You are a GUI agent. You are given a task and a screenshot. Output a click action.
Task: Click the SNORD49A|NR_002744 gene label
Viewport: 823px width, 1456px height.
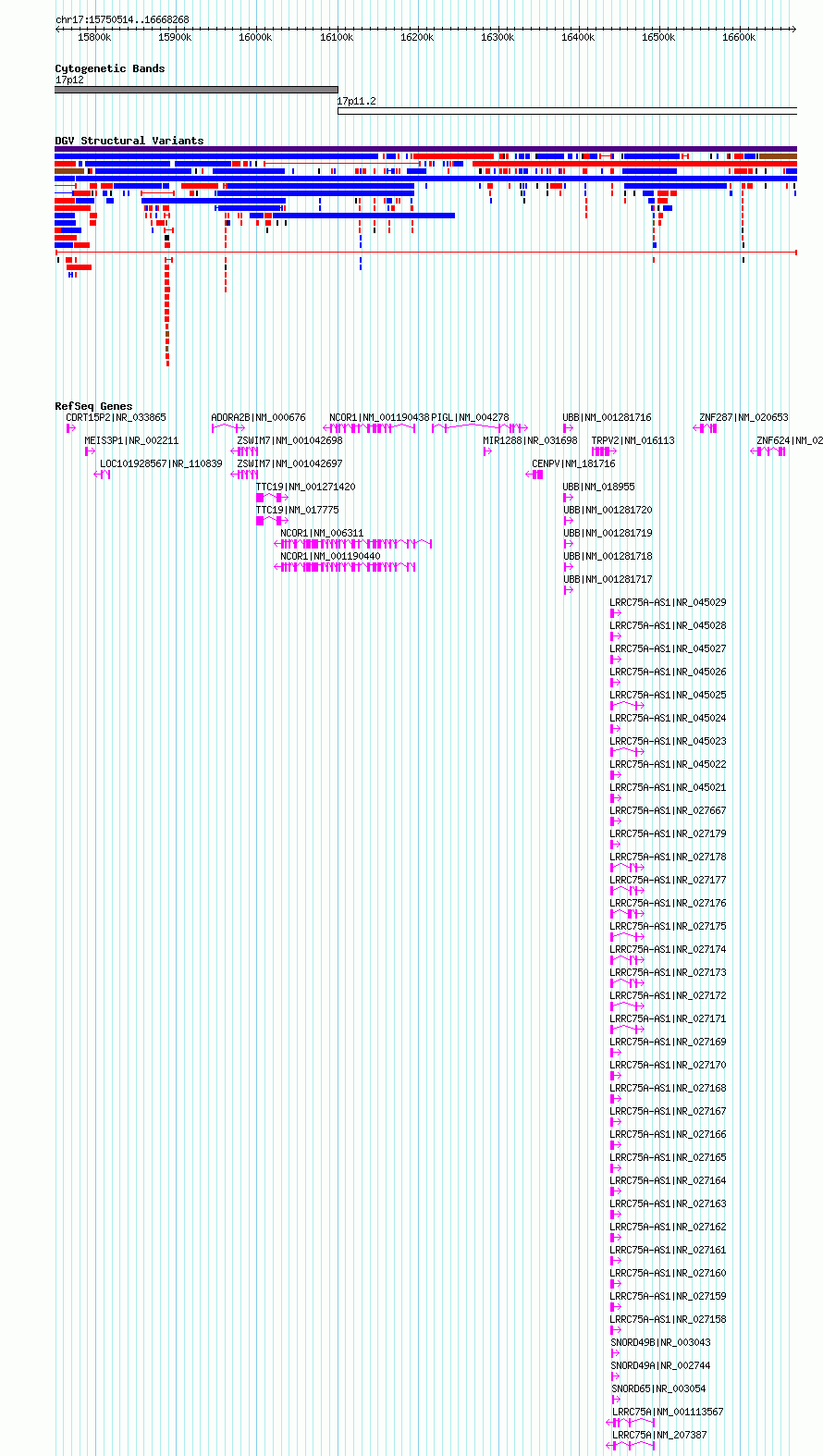click(660, 1365)
